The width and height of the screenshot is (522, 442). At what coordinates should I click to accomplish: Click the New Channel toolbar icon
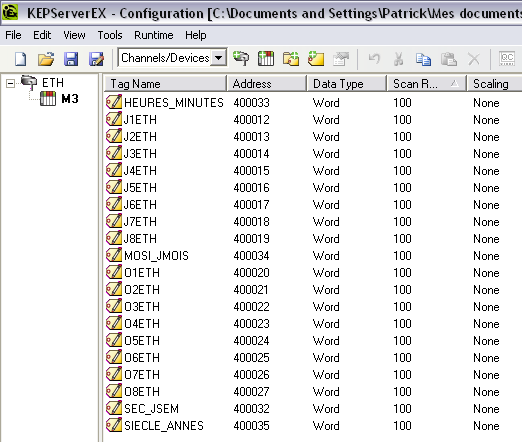(x=241, y=58)
